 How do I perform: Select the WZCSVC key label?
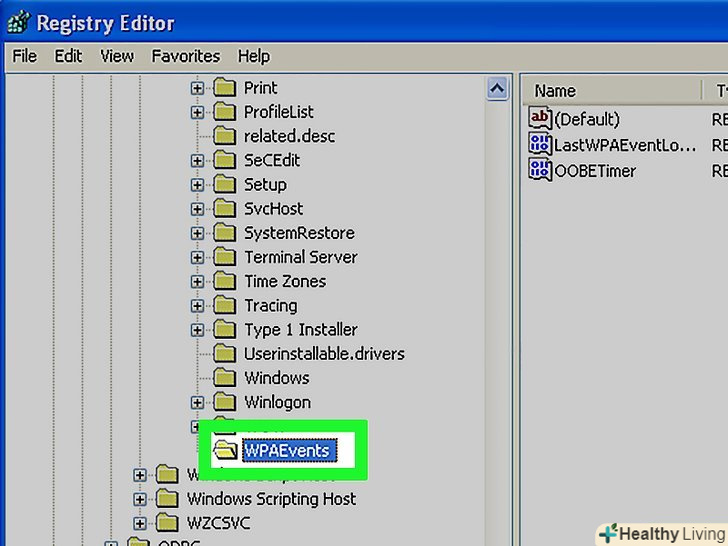point(218,523)
